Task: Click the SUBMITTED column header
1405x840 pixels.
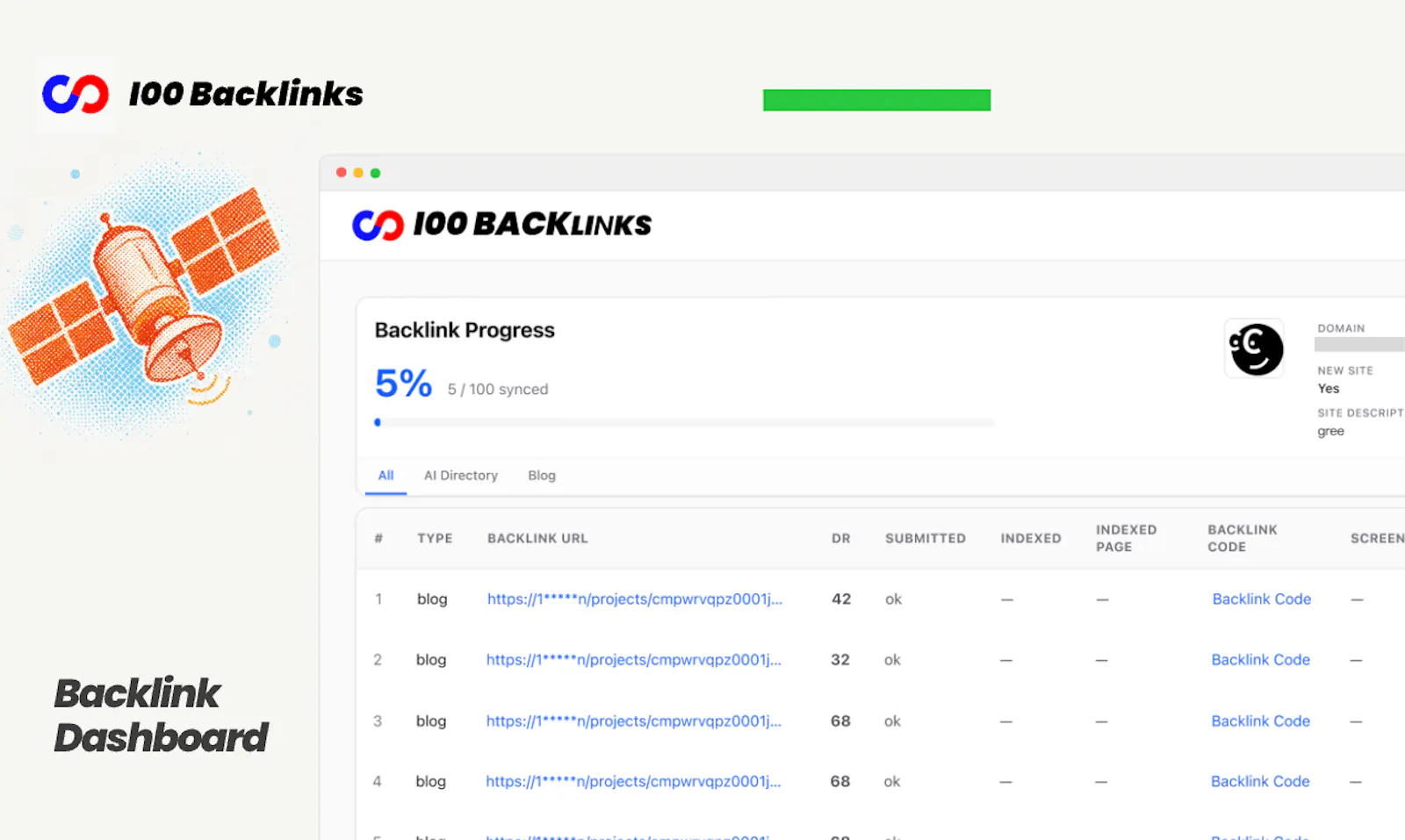Action: click(926, 539)
